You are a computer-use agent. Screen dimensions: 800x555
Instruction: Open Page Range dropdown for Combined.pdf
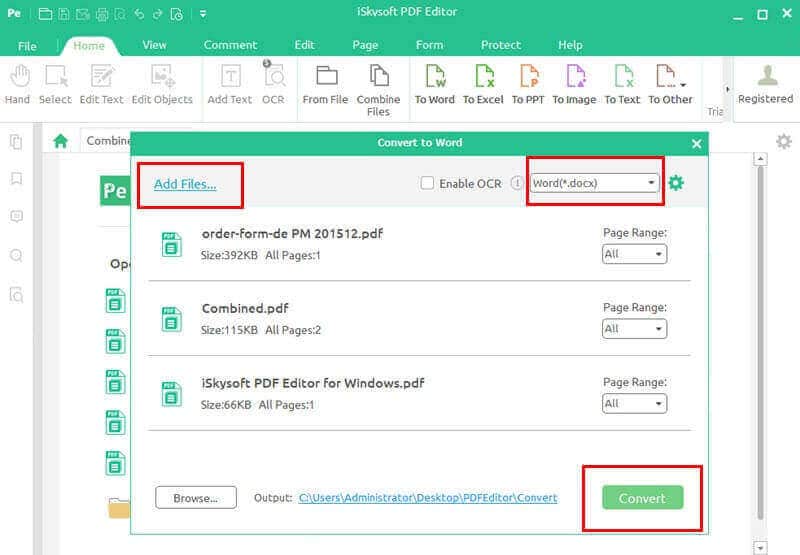click(634, 329)
